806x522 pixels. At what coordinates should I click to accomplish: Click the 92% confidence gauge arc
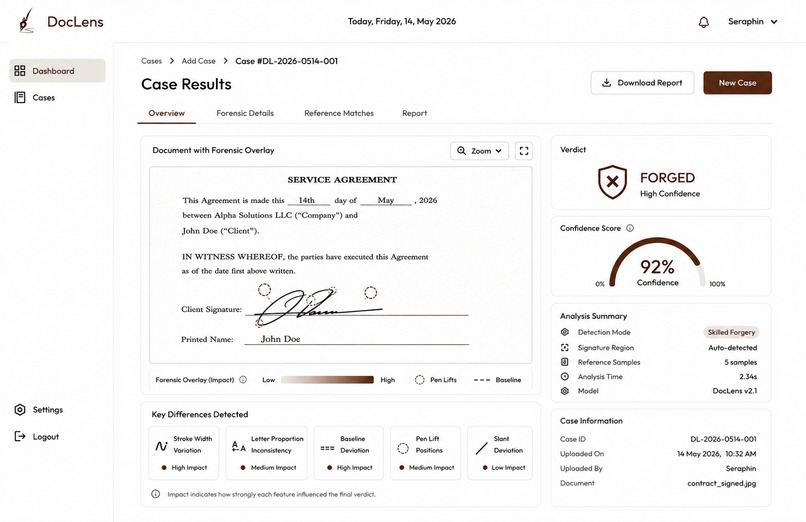(x=657, y=262)
